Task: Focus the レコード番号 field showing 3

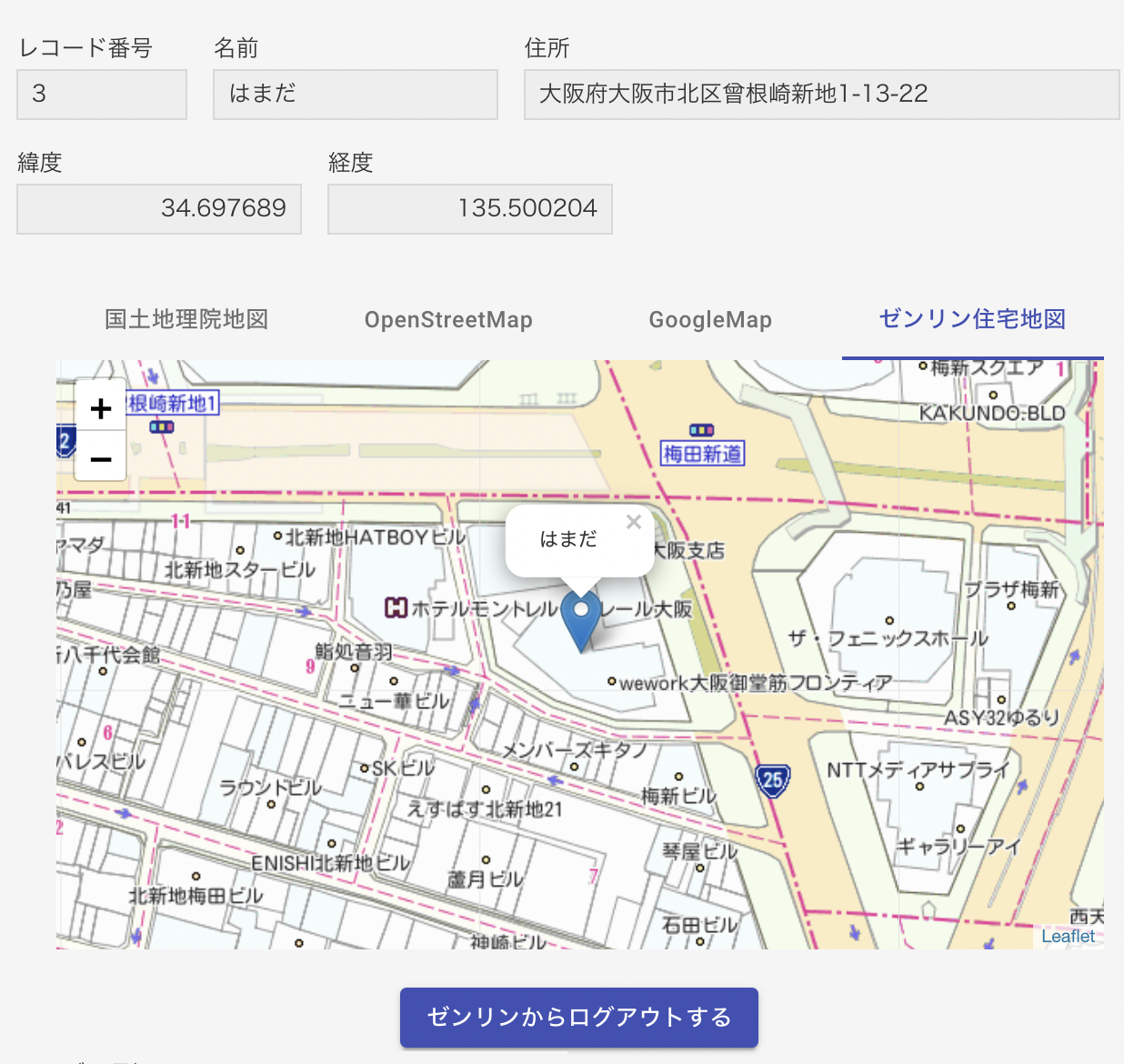Action: click(102, 95)
